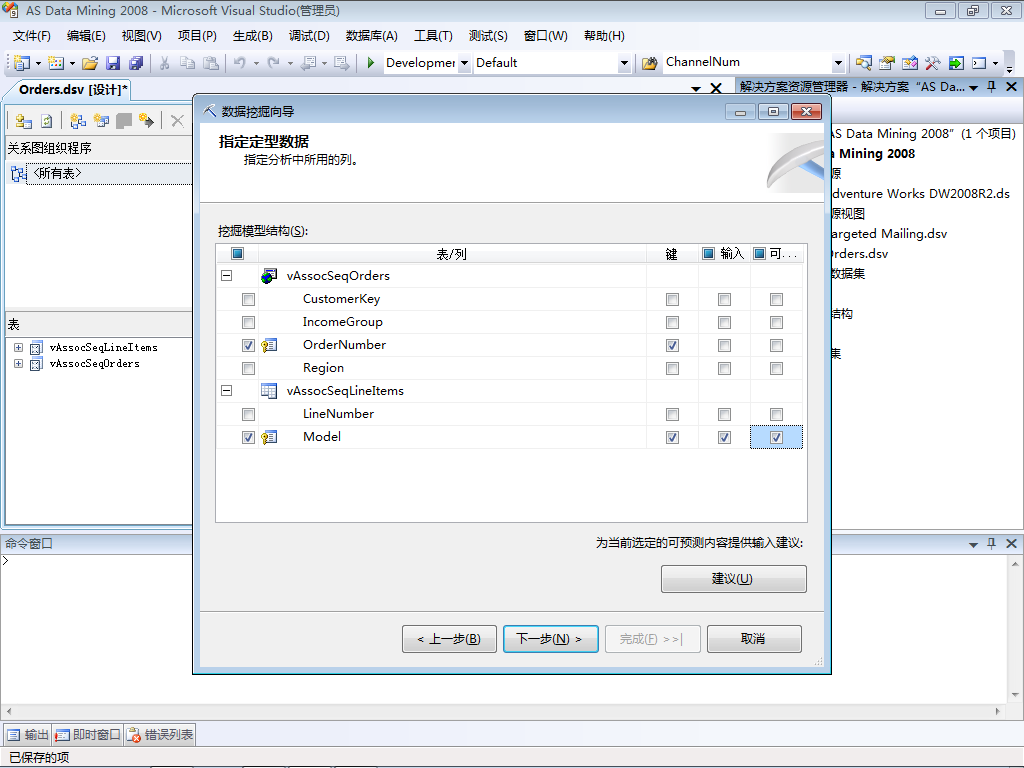The image size is (1024, 768).
Task: Click the Refresh data source view icon
Action: click(x=46, y=121)
